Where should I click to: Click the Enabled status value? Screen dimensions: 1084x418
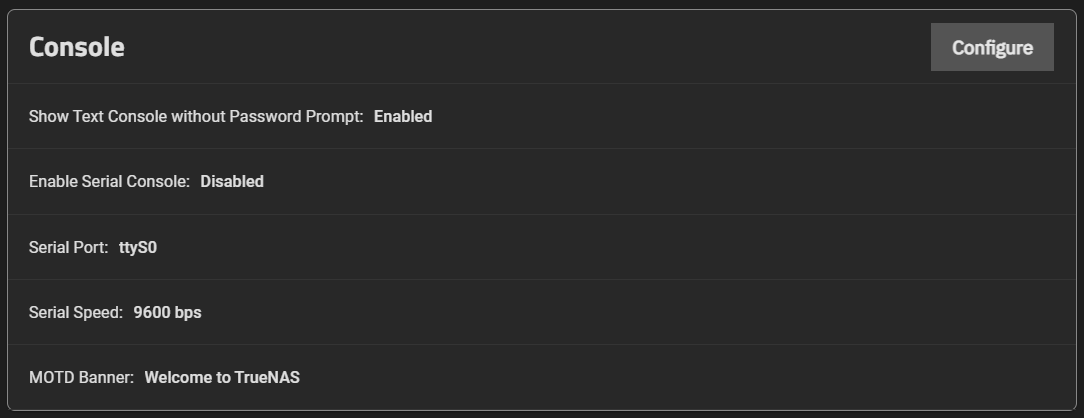coord(403,116)
